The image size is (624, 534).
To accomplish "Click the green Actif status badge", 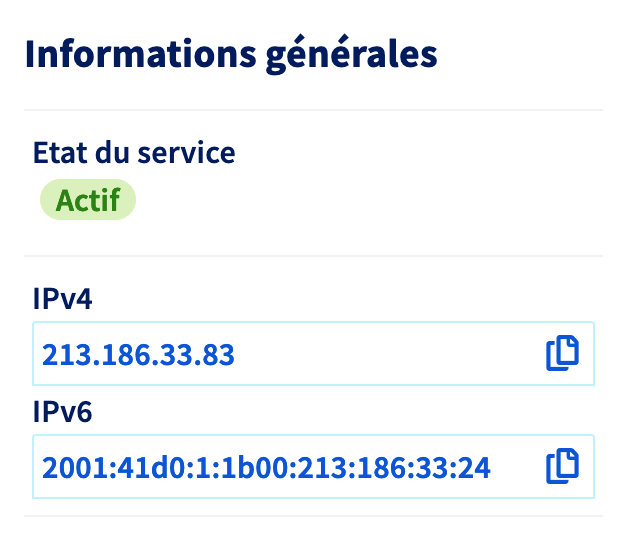I will pos(87,201).
